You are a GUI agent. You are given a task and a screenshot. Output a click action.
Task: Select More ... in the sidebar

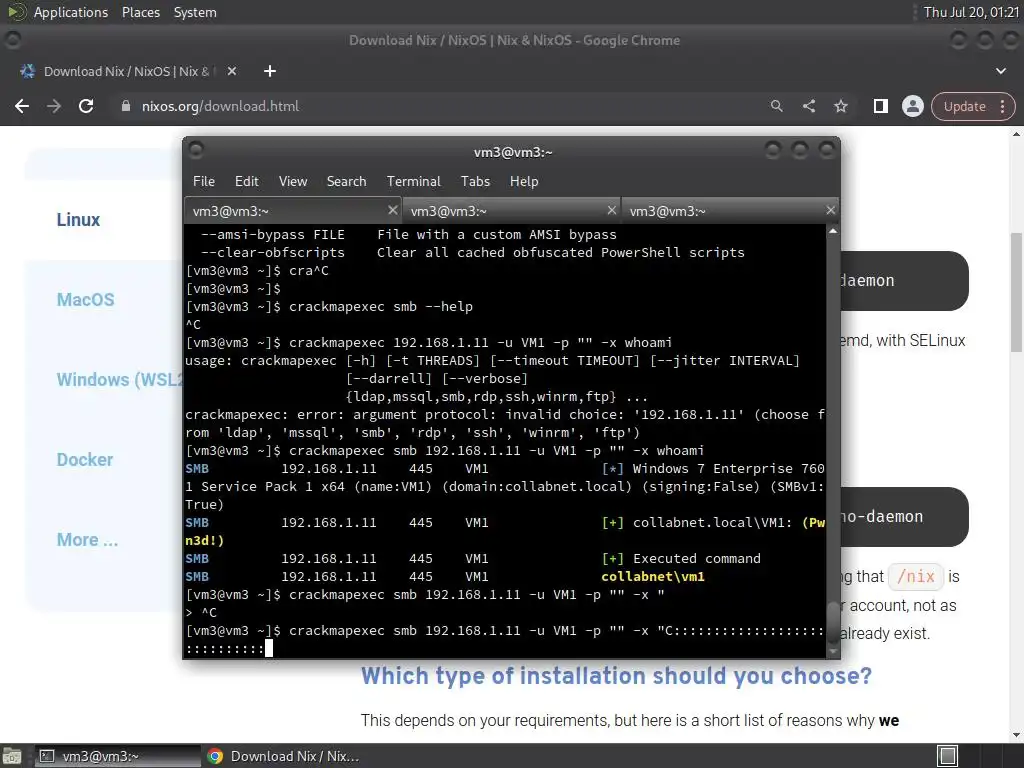[88, 539]
